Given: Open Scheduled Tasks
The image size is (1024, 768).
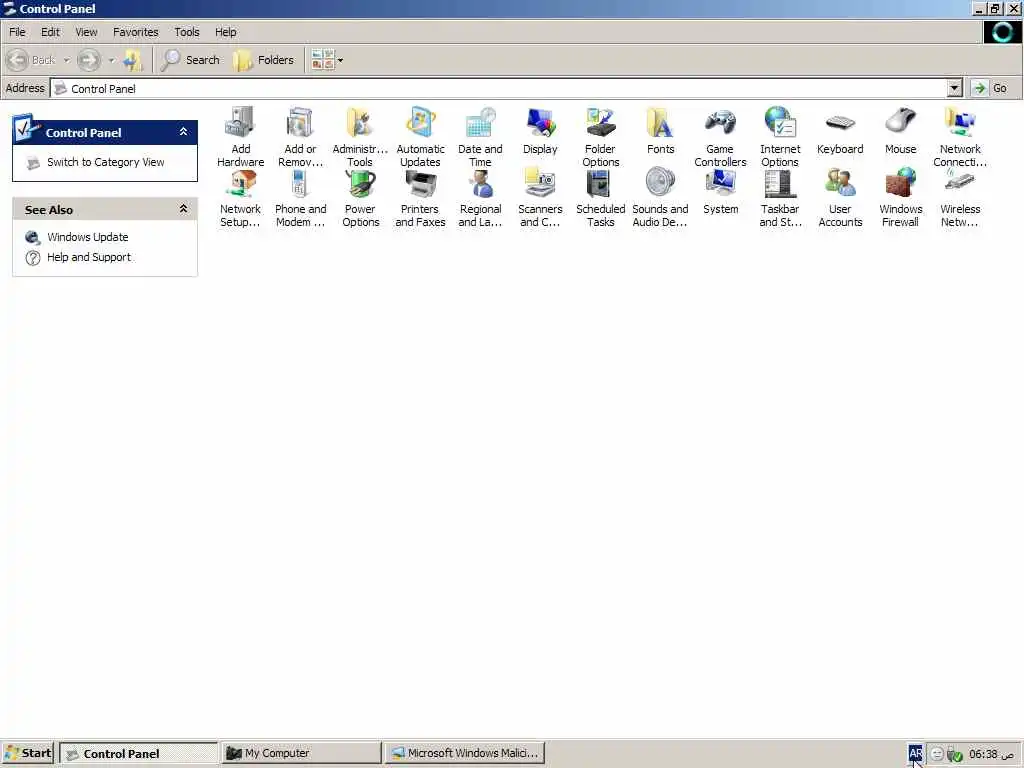Looking at the screenshot, I should tap(600, 197).
